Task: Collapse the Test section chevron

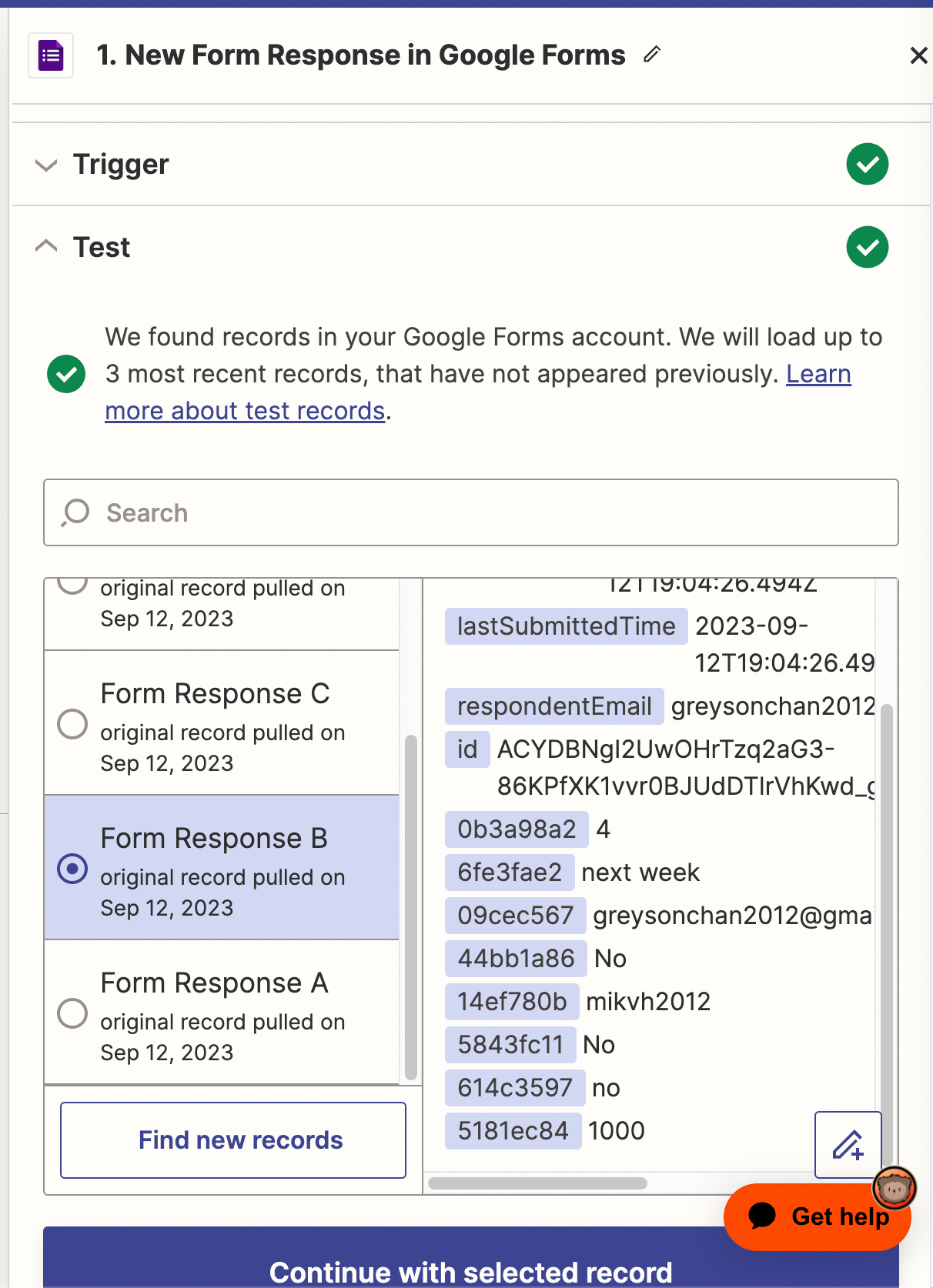Action: (47, 246)
